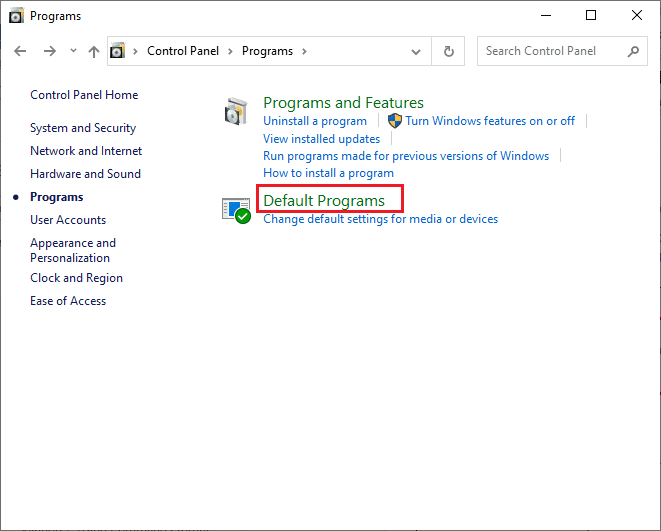This screenshot has width=661, height=531.
Task: Open Network and Internet category
Action: (x=86, y=151)
